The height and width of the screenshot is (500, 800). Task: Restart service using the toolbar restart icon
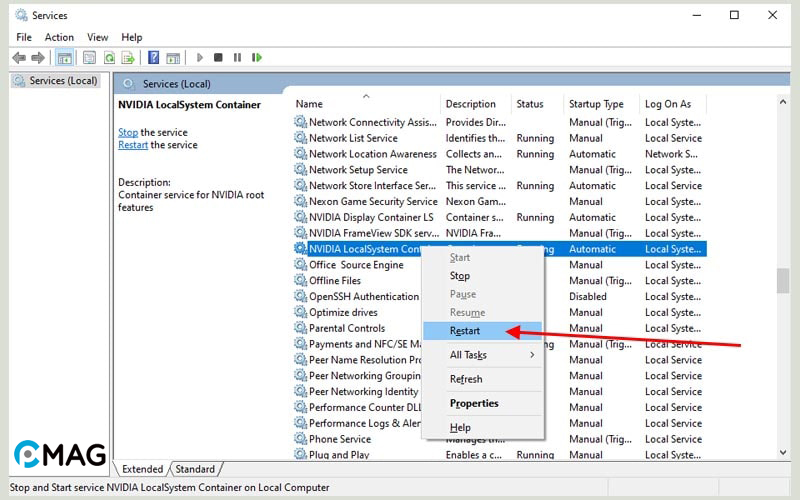257,58
